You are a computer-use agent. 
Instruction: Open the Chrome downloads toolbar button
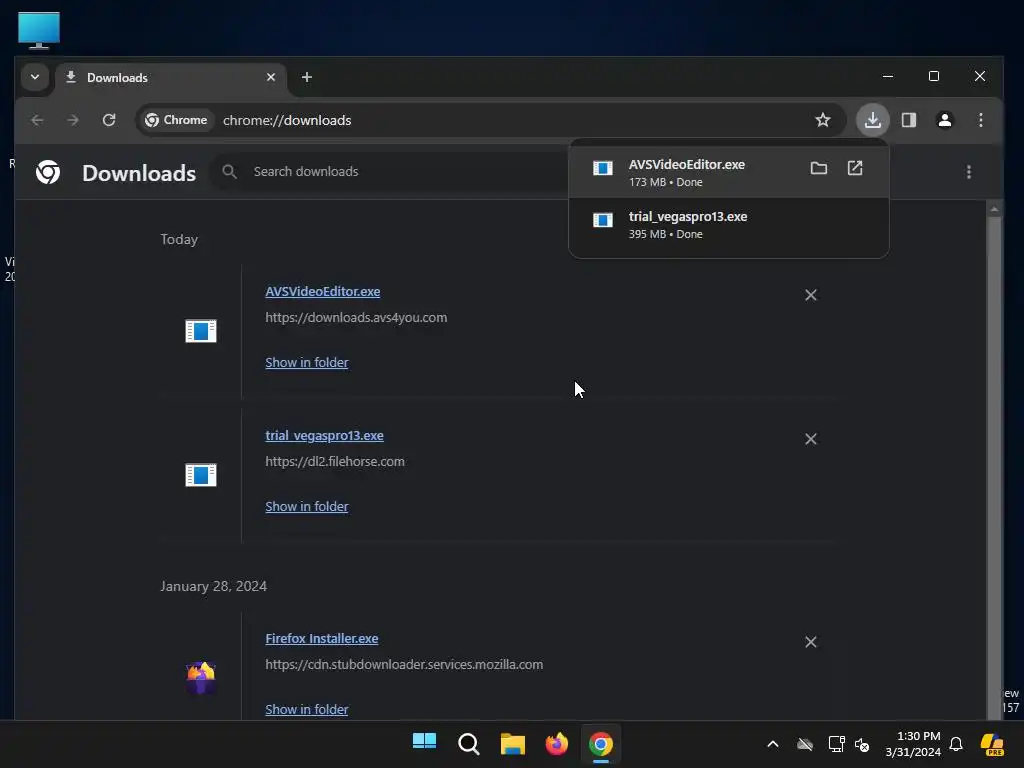872,120
